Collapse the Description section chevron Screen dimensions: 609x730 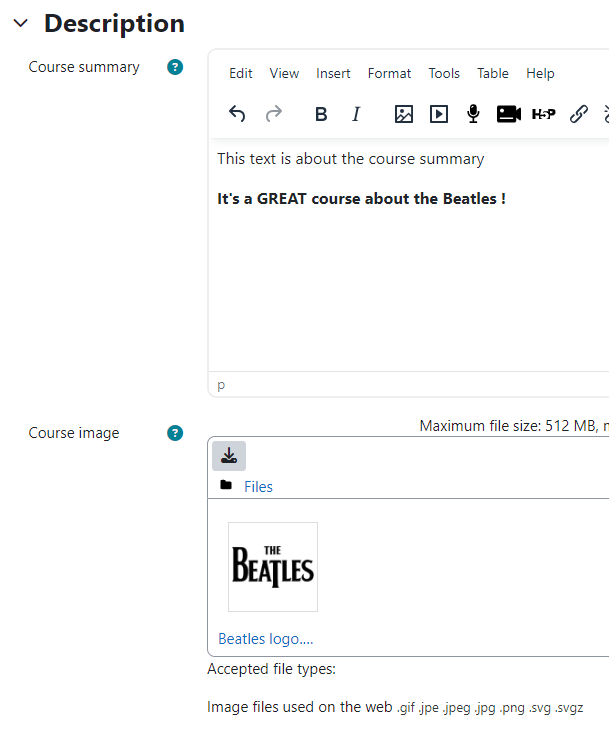(x=21, y=23)
